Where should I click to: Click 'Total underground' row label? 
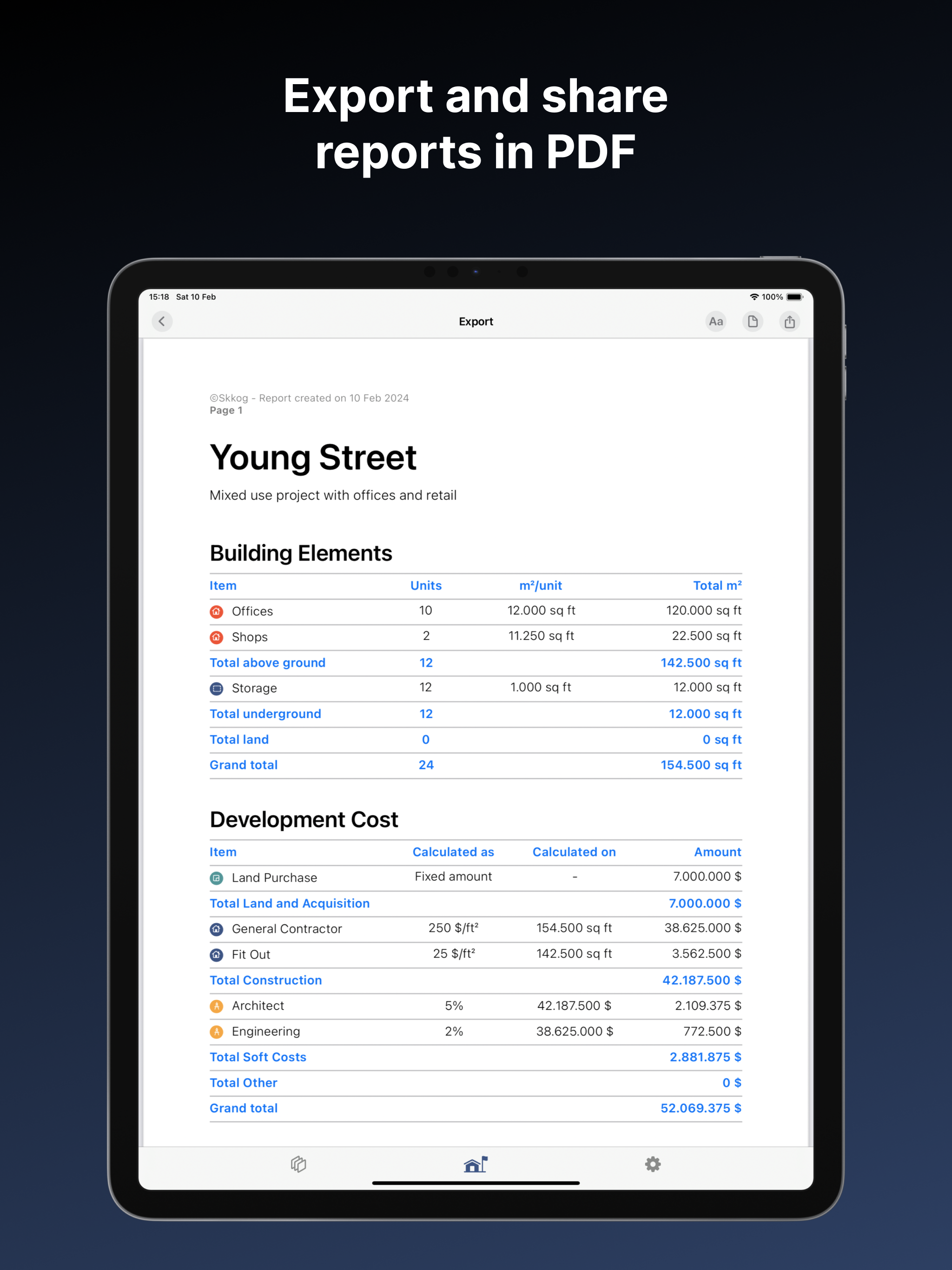[x=265, y=714]
